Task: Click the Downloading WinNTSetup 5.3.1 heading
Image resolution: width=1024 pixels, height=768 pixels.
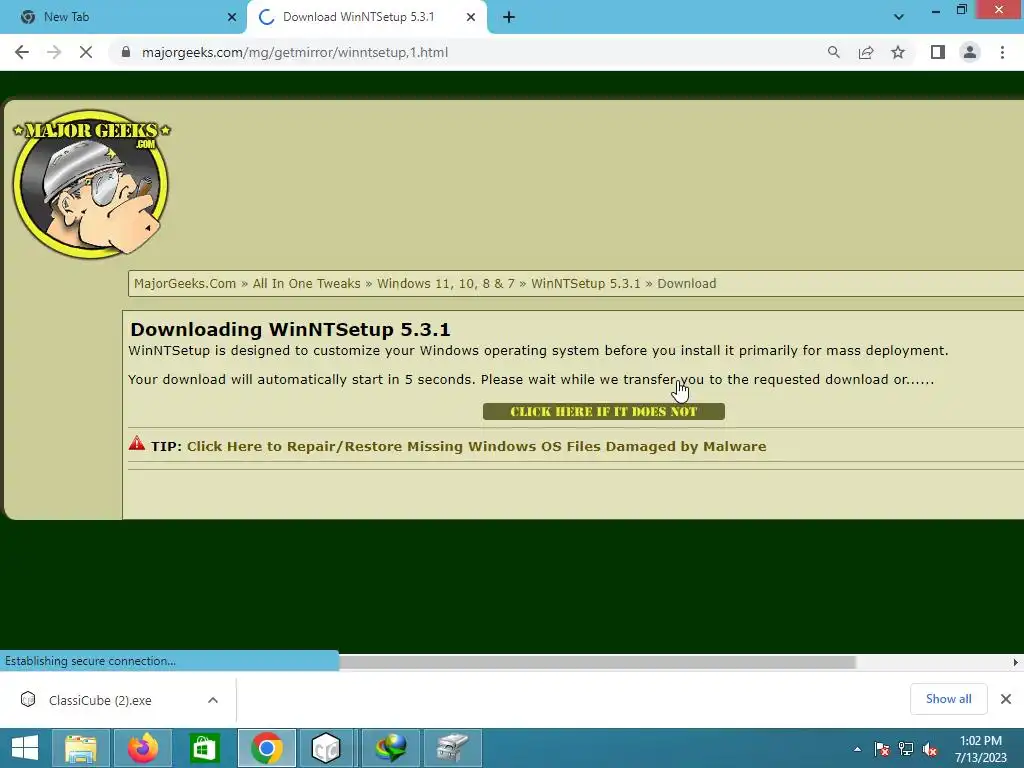Action: 290,329
